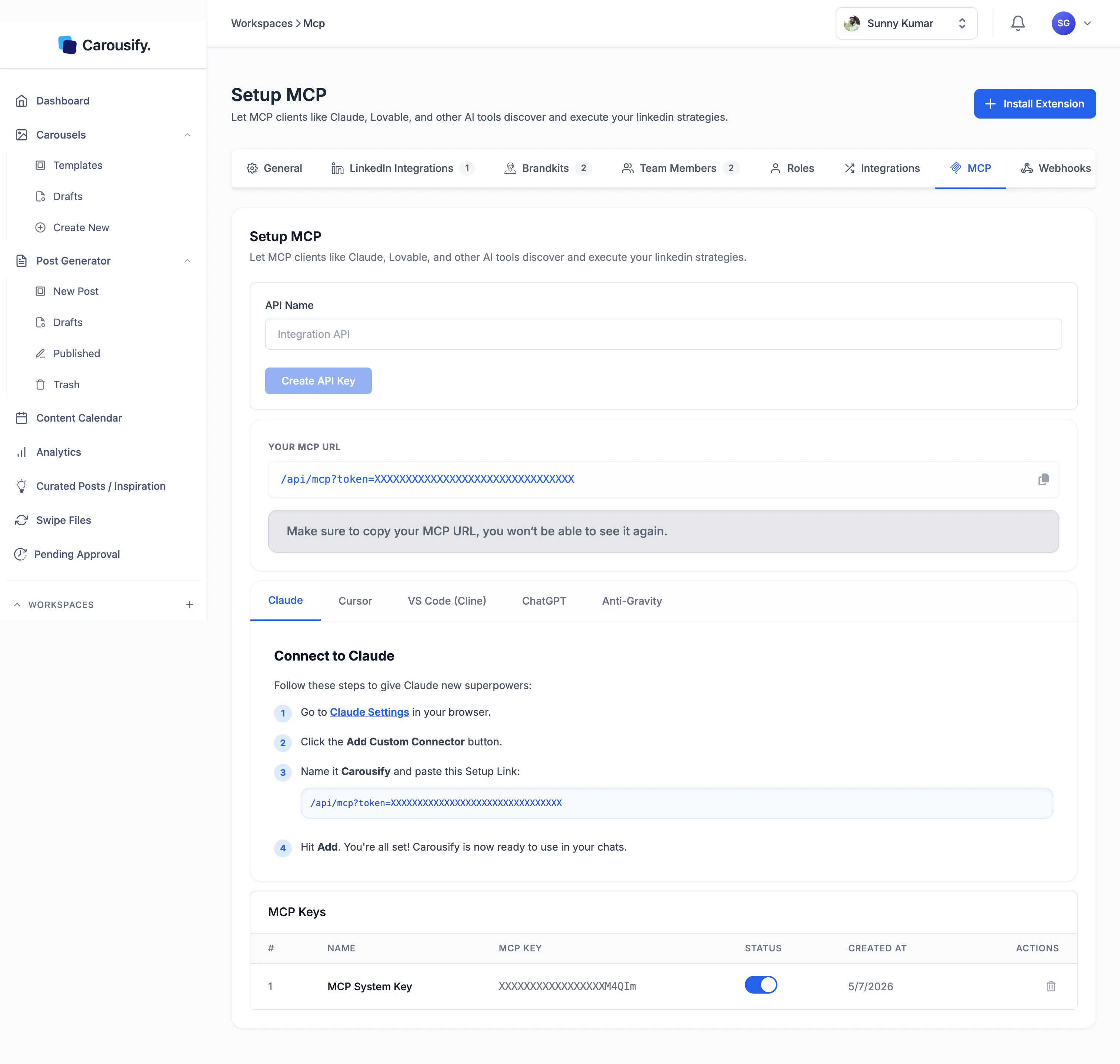
Task: Click the Brandkits tab icon
Action: [x=510, y=169]
